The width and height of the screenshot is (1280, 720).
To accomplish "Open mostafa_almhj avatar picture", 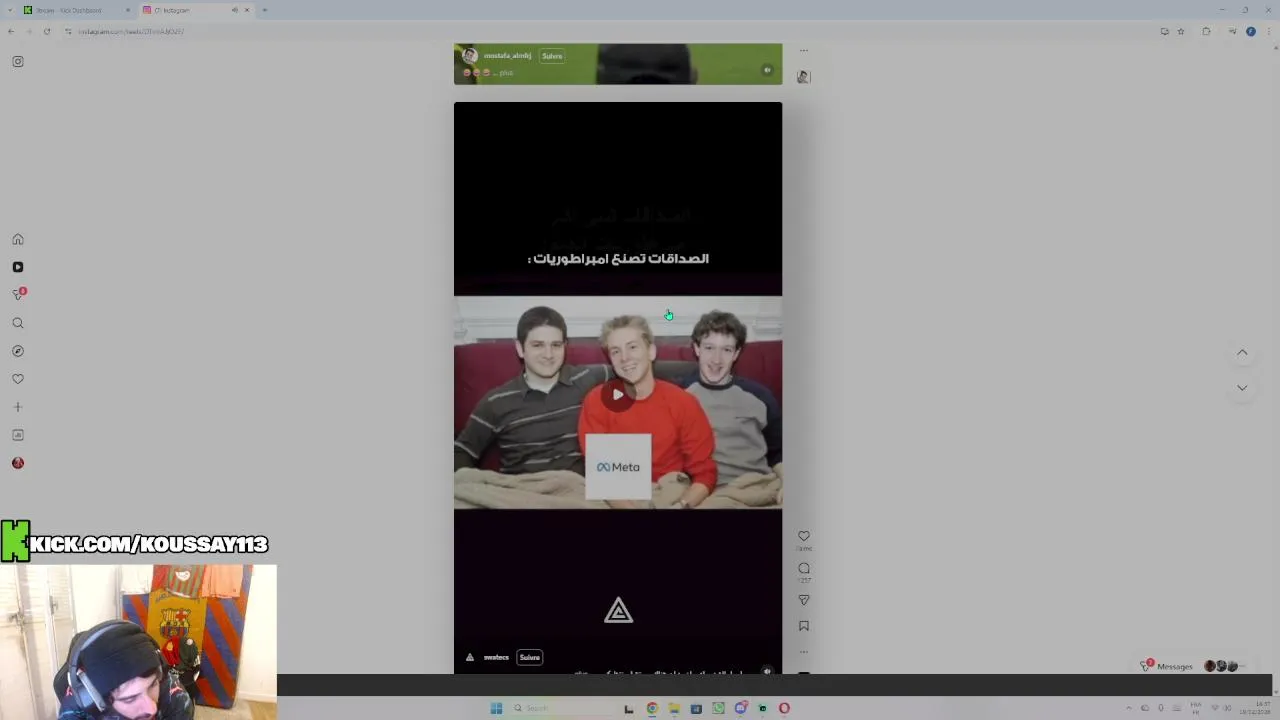I will pos(470,56).
